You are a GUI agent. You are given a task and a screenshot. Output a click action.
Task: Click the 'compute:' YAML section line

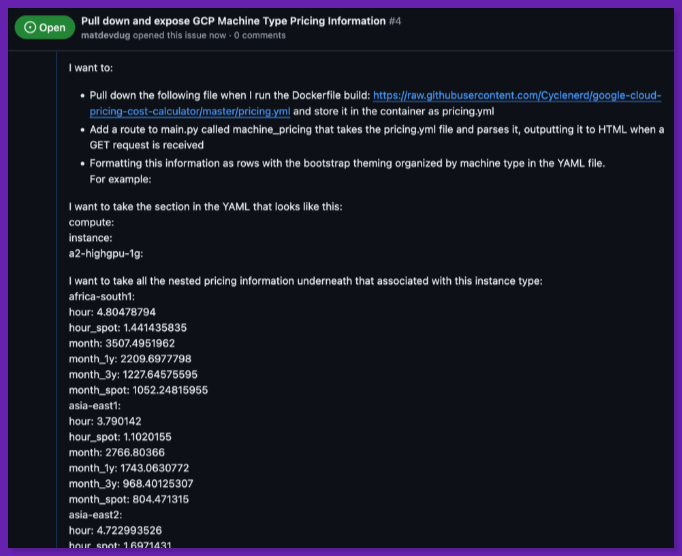91,222
